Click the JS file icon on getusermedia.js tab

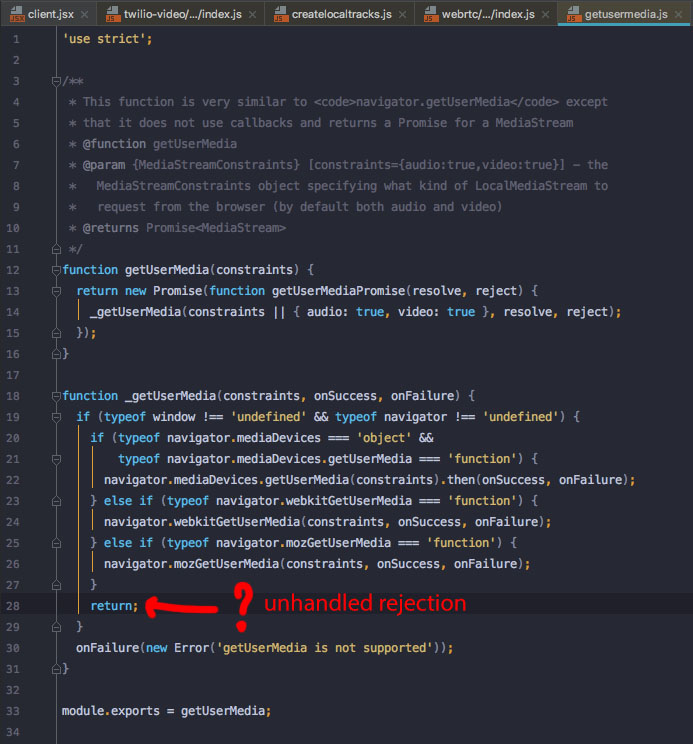pyautogui.click(x=574, y=14)
